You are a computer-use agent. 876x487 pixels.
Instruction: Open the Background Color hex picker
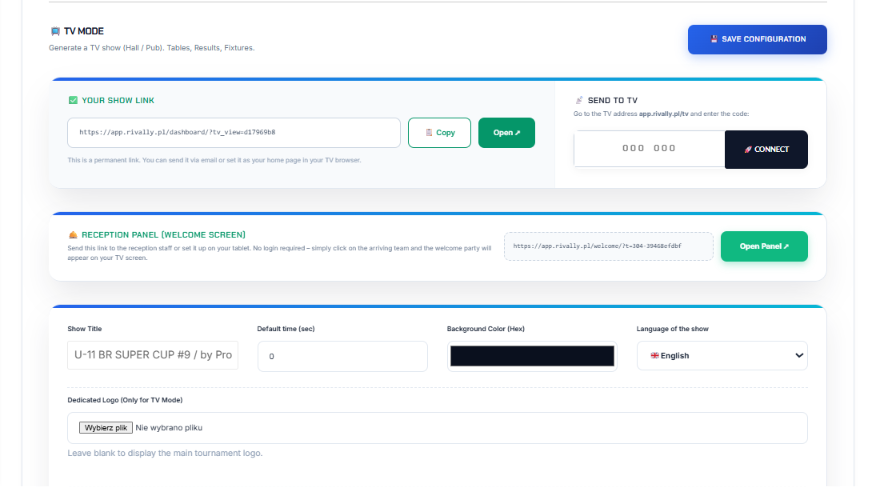tap(532, 356)
